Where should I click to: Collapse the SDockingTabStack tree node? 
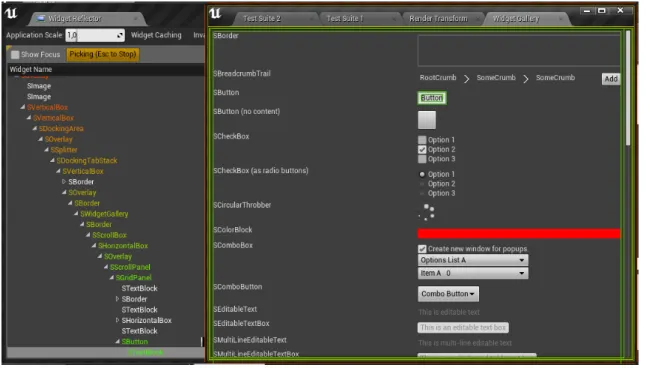click(x=52, y=161)
